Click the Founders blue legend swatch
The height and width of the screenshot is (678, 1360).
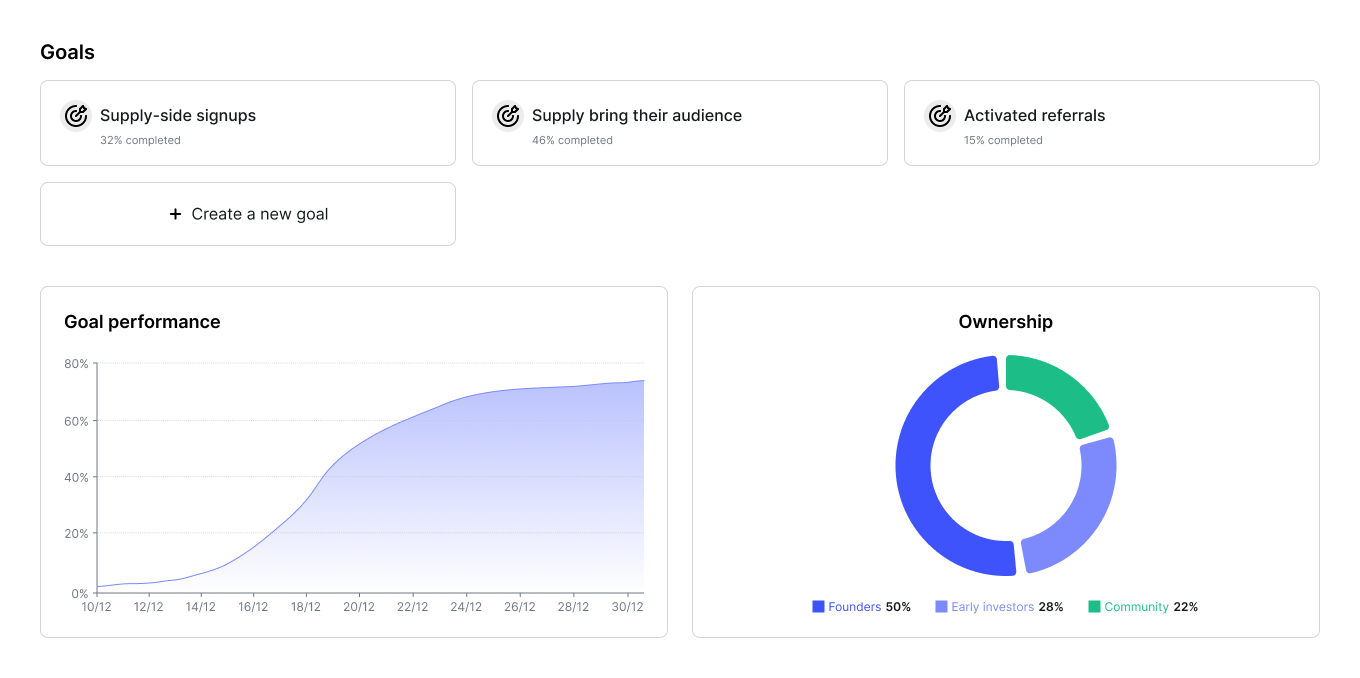(x=818, y=607)
